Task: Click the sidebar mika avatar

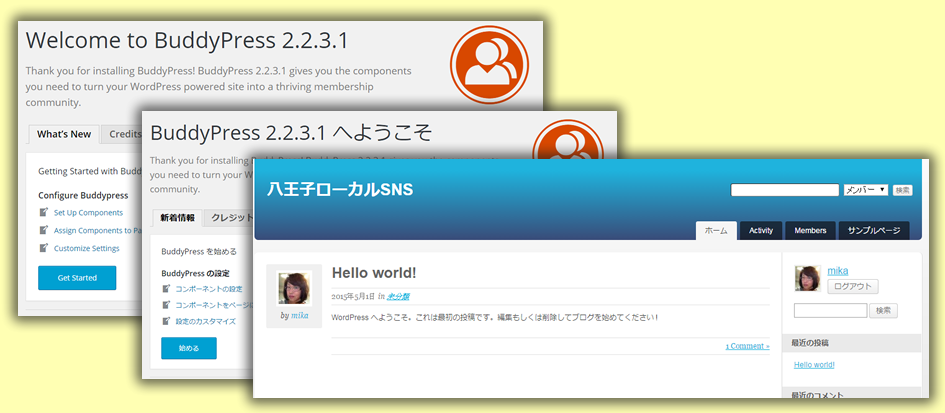Action: click(x=808, y=279)
